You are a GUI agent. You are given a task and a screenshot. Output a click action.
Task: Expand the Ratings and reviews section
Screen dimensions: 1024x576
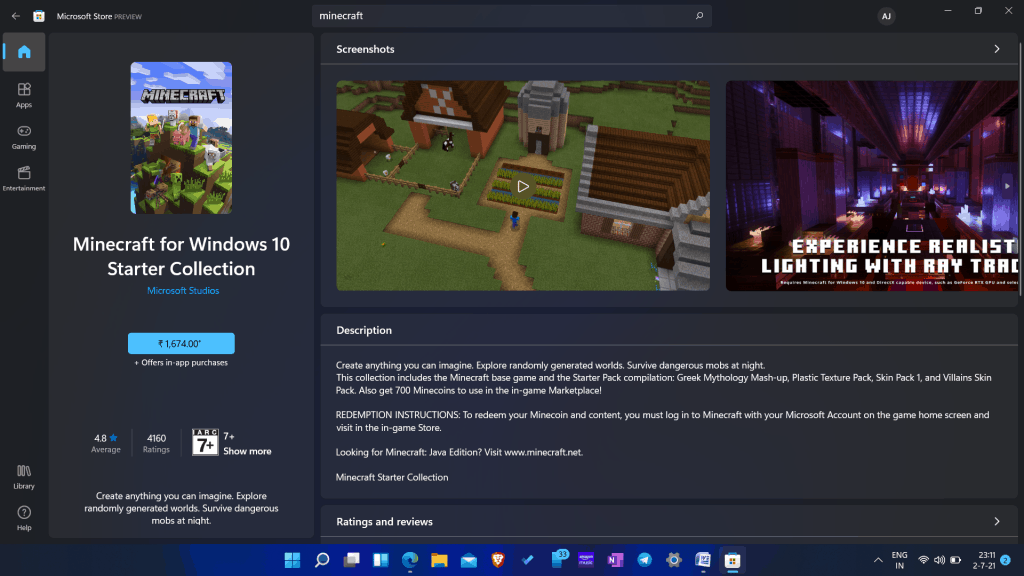point(997,521)
